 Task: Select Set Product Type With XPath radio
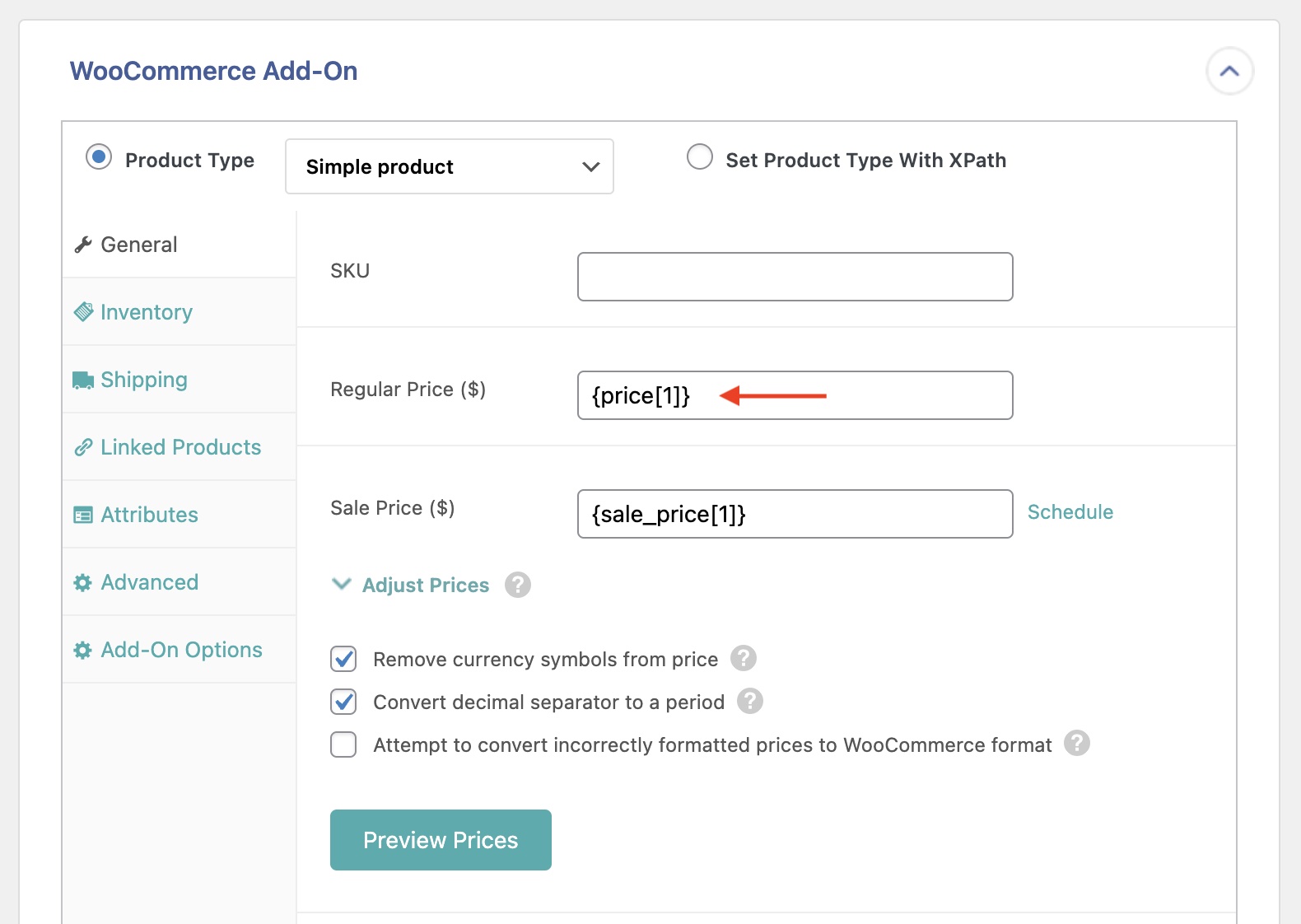pos(700,156)
